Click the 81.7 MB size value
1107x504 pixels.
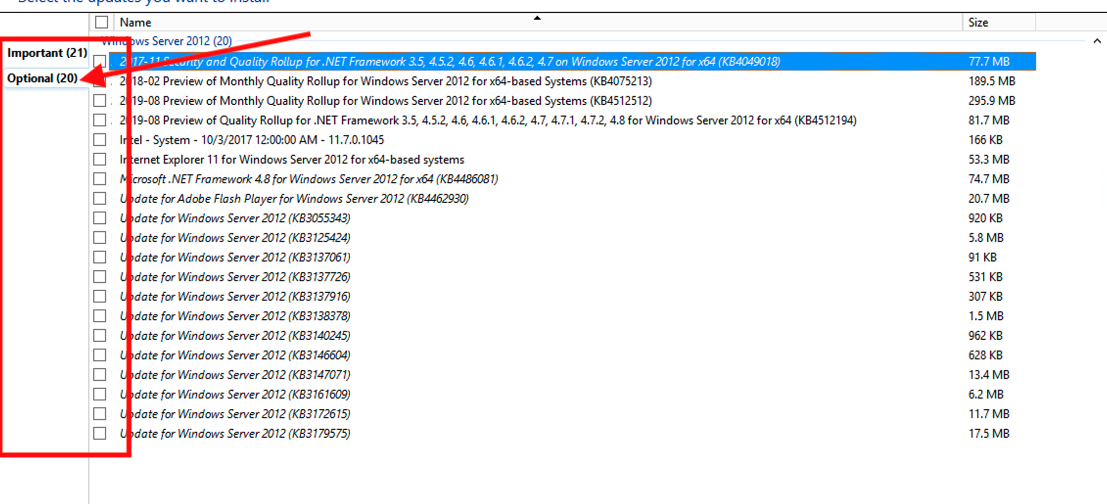(989, 120)
